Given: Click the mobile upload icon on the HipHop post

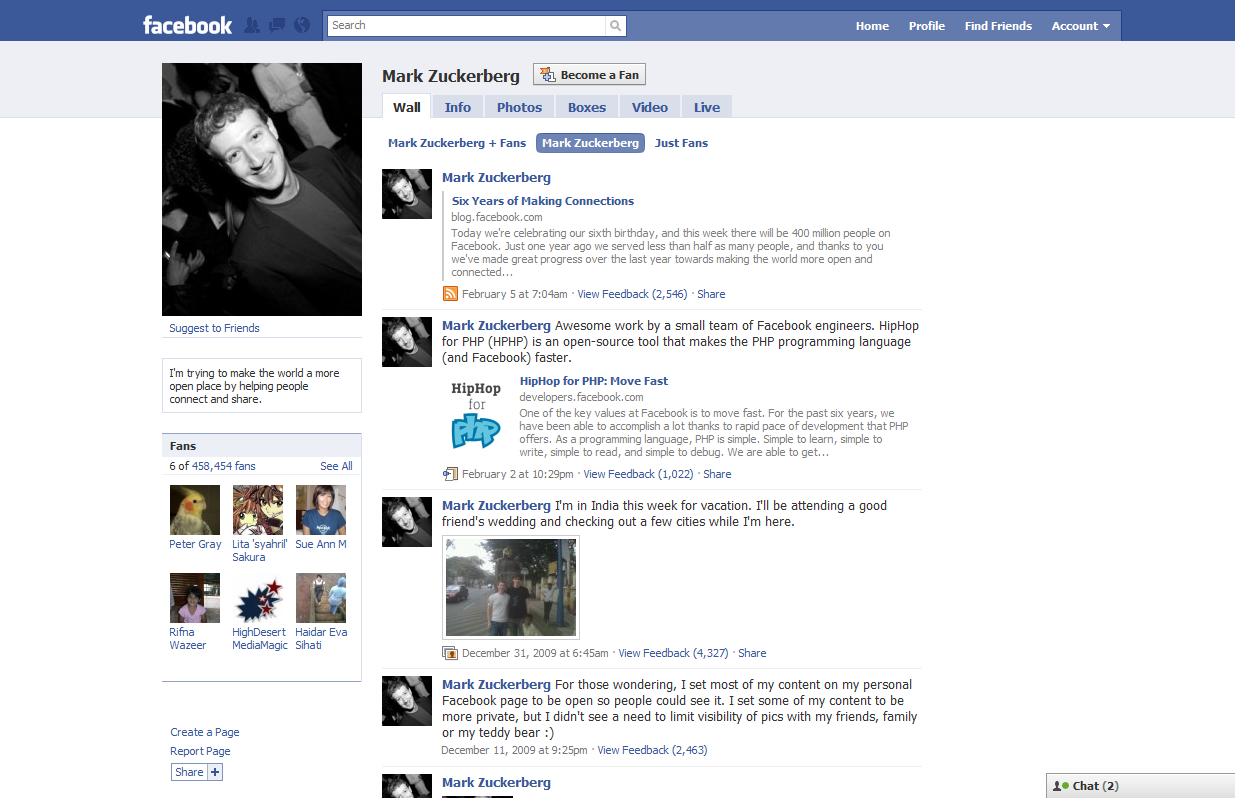Looking at the screenshot, I should click(450, 473).
